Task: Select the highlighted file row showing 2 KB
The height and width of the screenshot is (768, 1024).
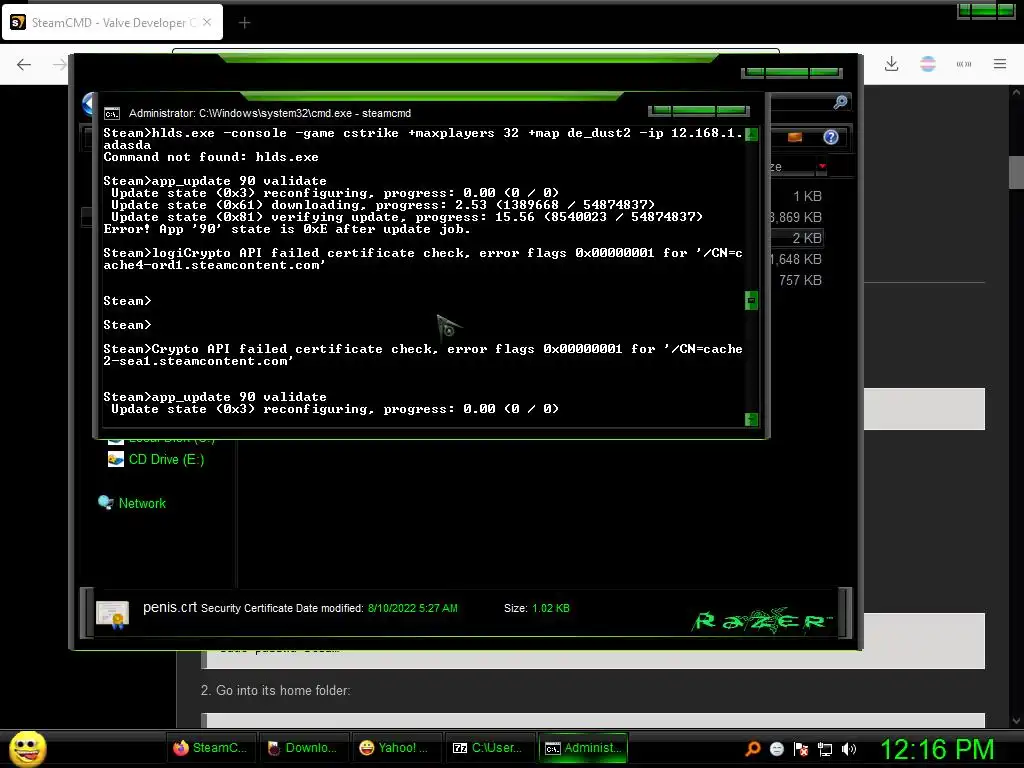Action: click(797, 238)
